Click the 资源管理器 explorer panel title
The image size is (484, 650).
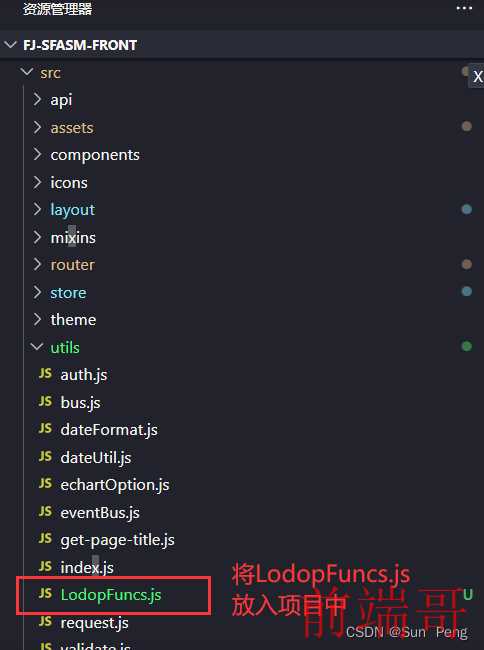tap(58, 9)
